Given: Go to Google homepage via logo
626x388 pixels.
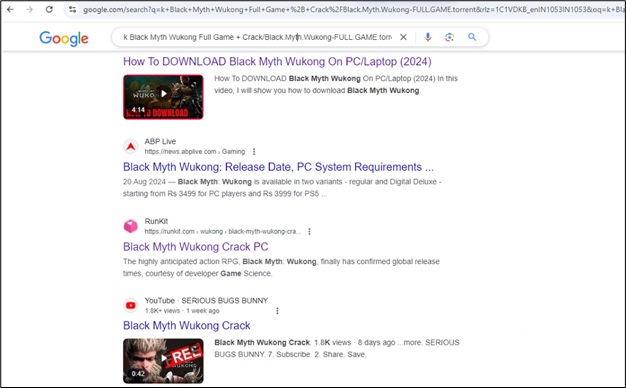Looking at the screenshot, I should pyautogui.click(x=64, y=38).
